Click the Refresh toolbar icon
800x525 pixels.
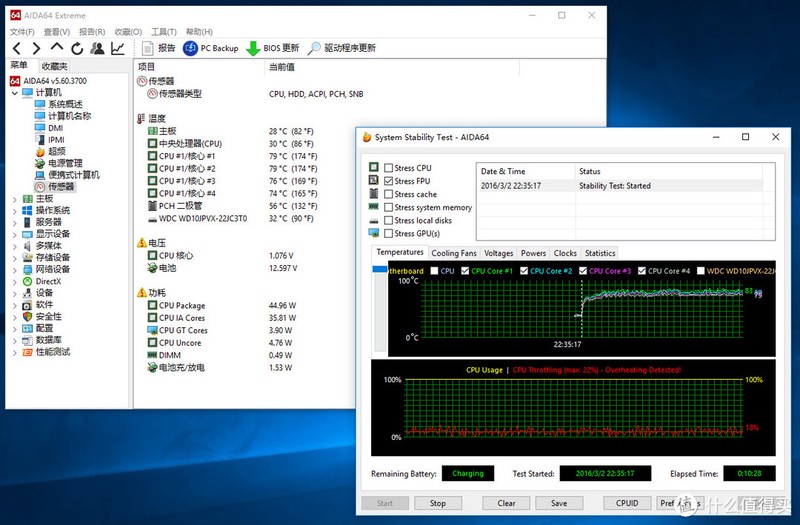(77, 48)
